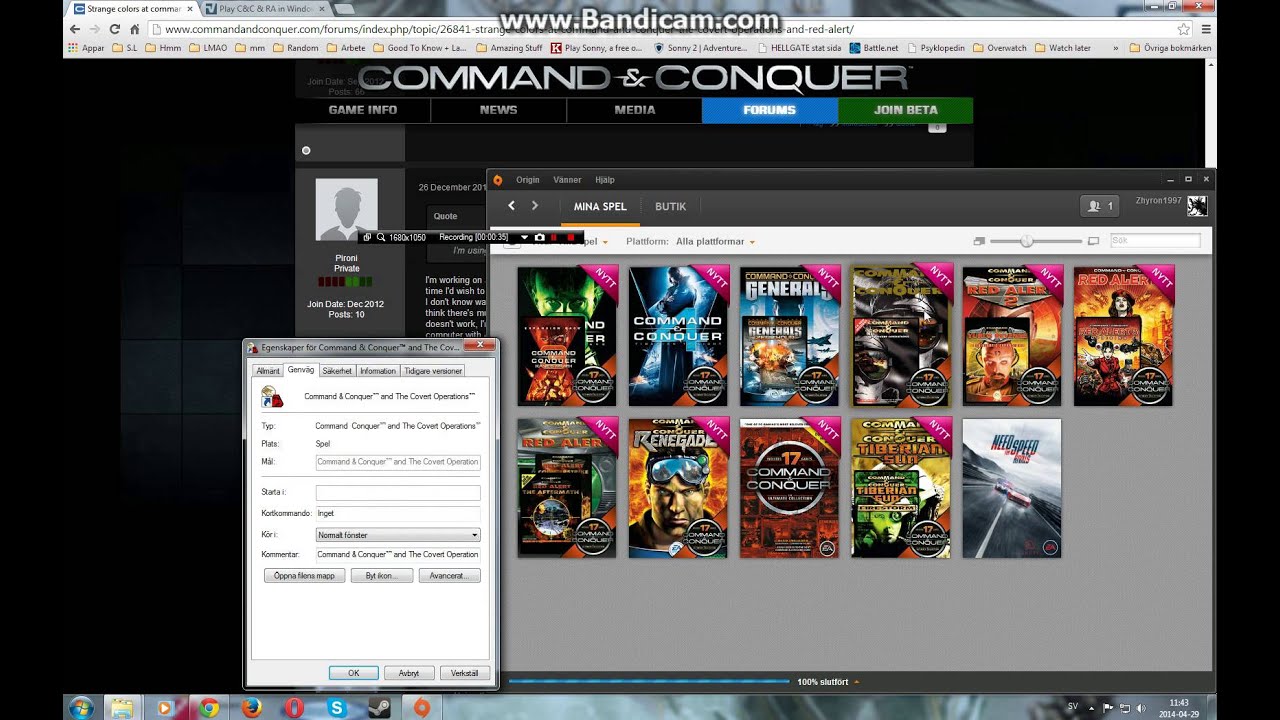Click Avbryt in the properties dialog
The image size is (1280, 720).
[409, 673]
